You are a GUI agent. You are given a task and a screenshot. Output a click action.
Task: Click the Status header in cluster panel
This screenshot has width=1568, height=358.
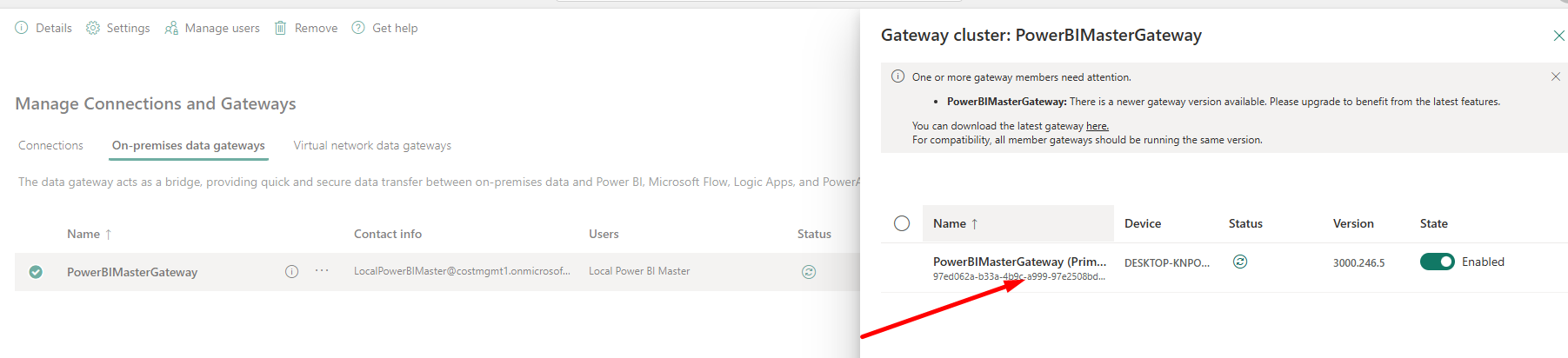1245,223
